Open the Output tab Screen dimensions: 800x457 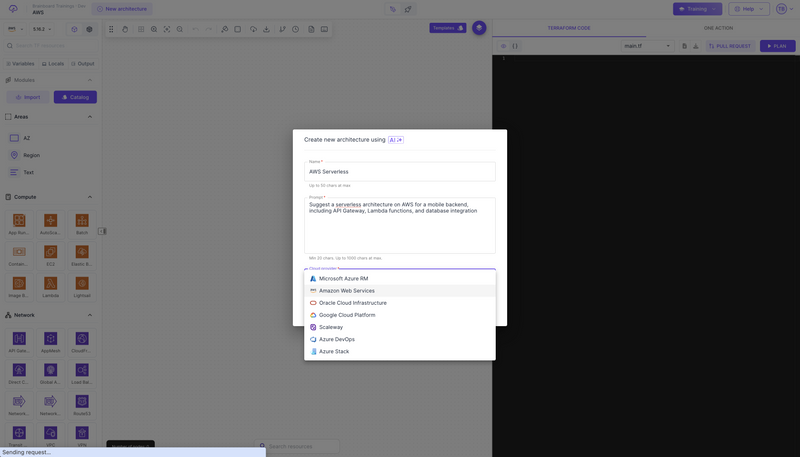(x=83, y=64)
